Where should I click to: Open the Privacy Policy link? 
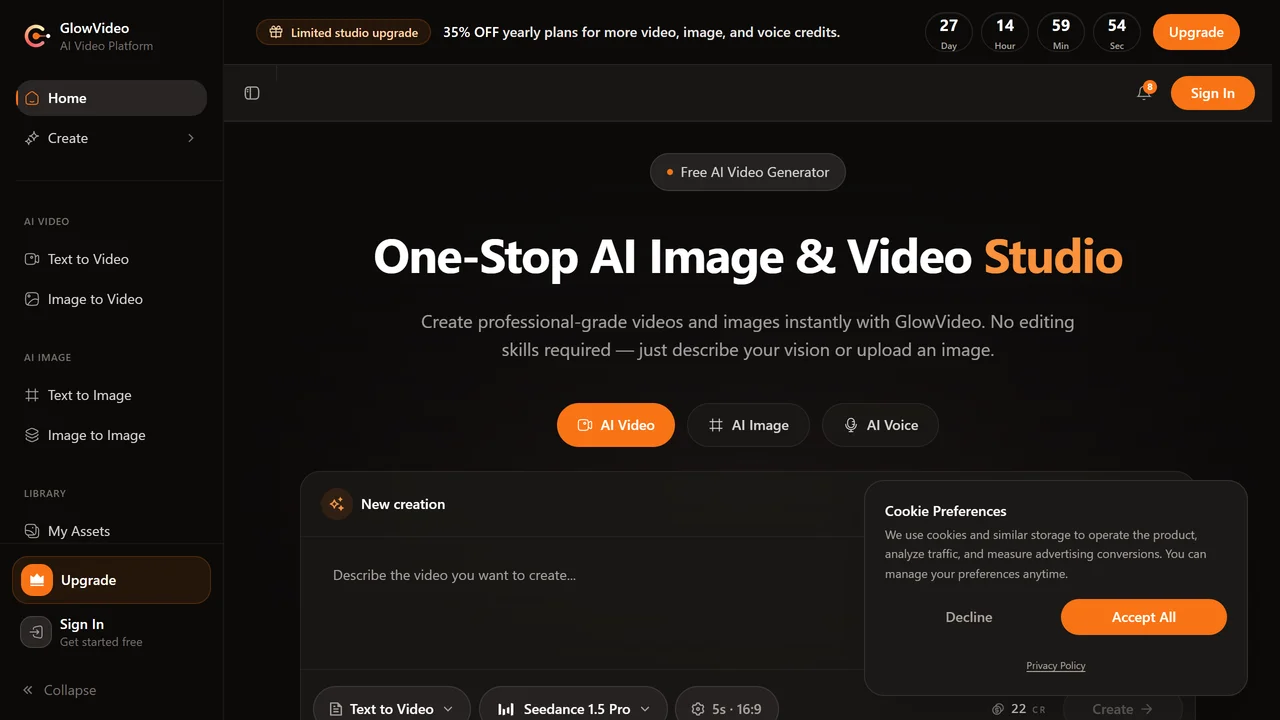pos(1055,666)
